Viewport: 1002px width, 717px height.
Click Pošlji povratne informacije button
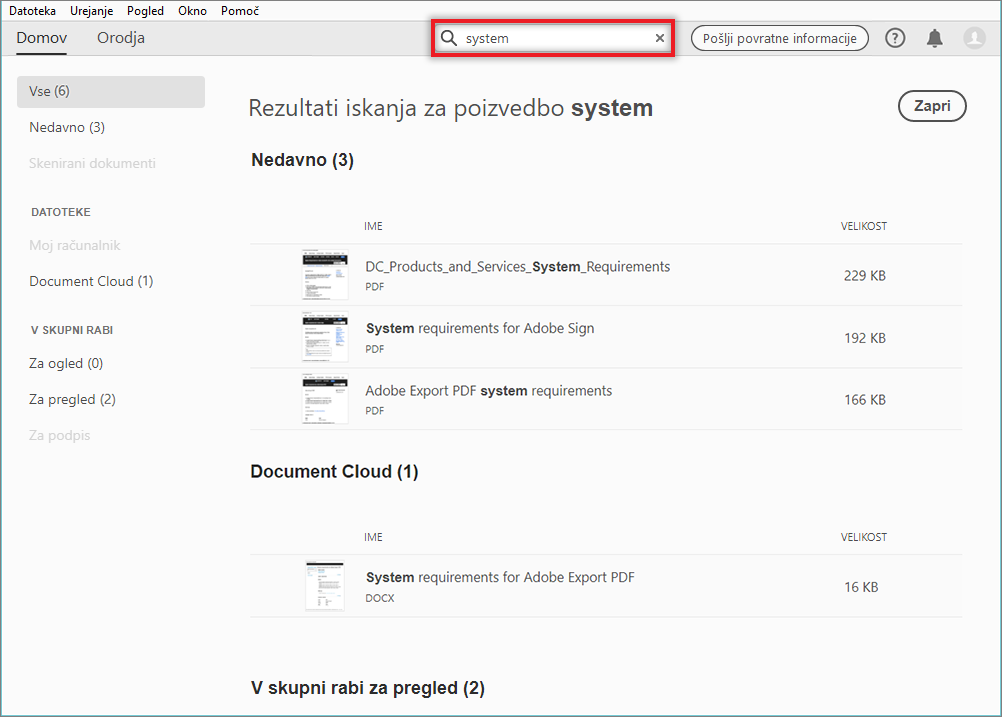tap(780, 38)
